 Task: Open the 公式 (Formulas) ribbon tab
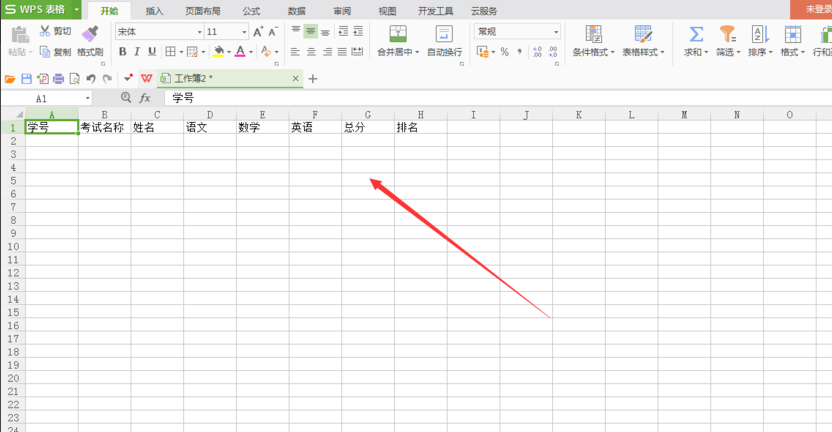[251, 11]
